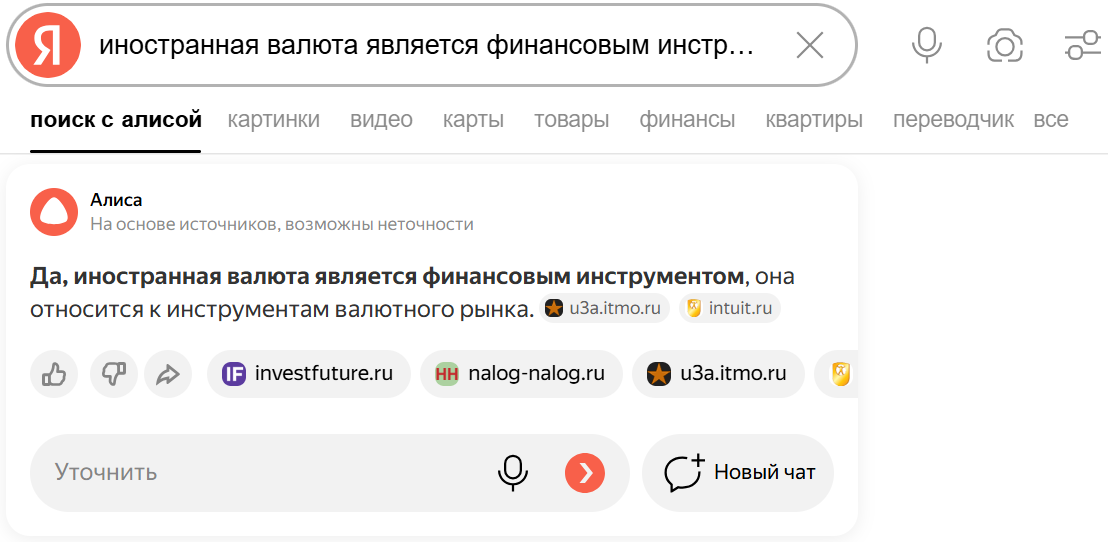This screenshot has height=542, width=1108.
Task: Open the карты tab
Action: point(473,120)
